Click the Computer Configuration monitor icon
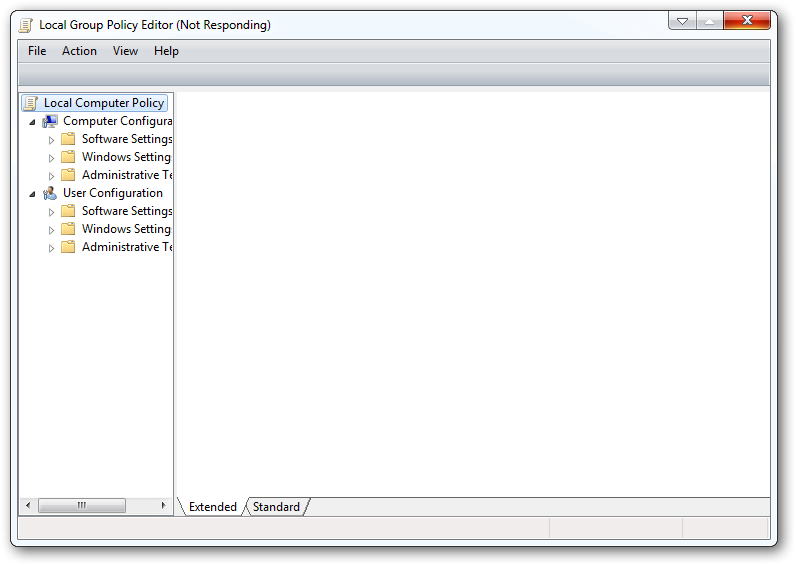Screen dimensions: 796x565 pos(50,121)
